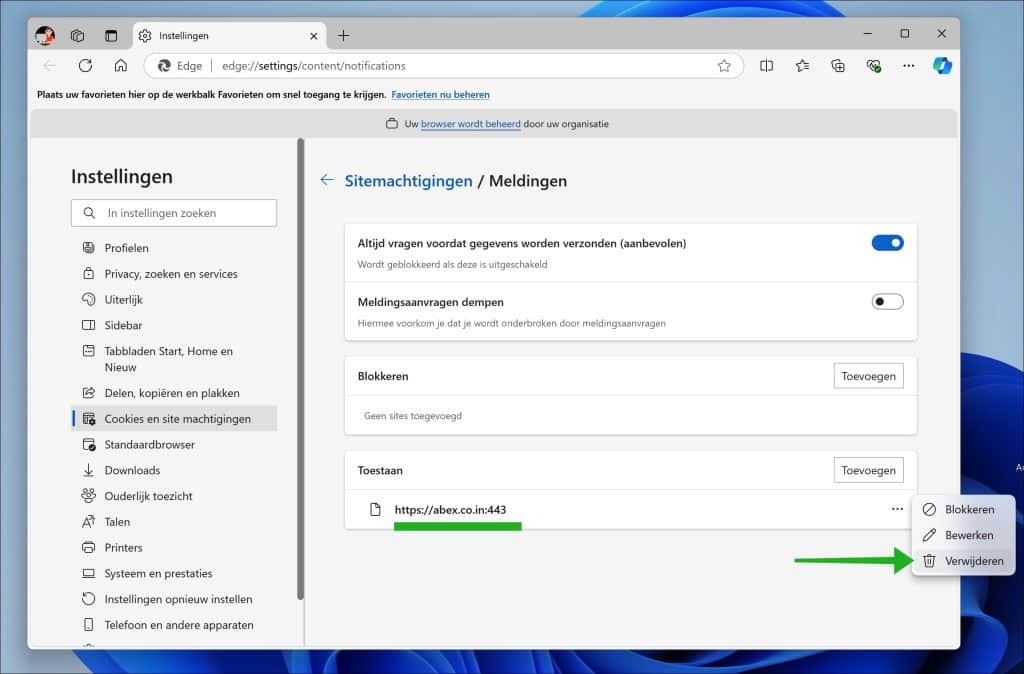Open Printers settings section

click(x=174, y=547)
